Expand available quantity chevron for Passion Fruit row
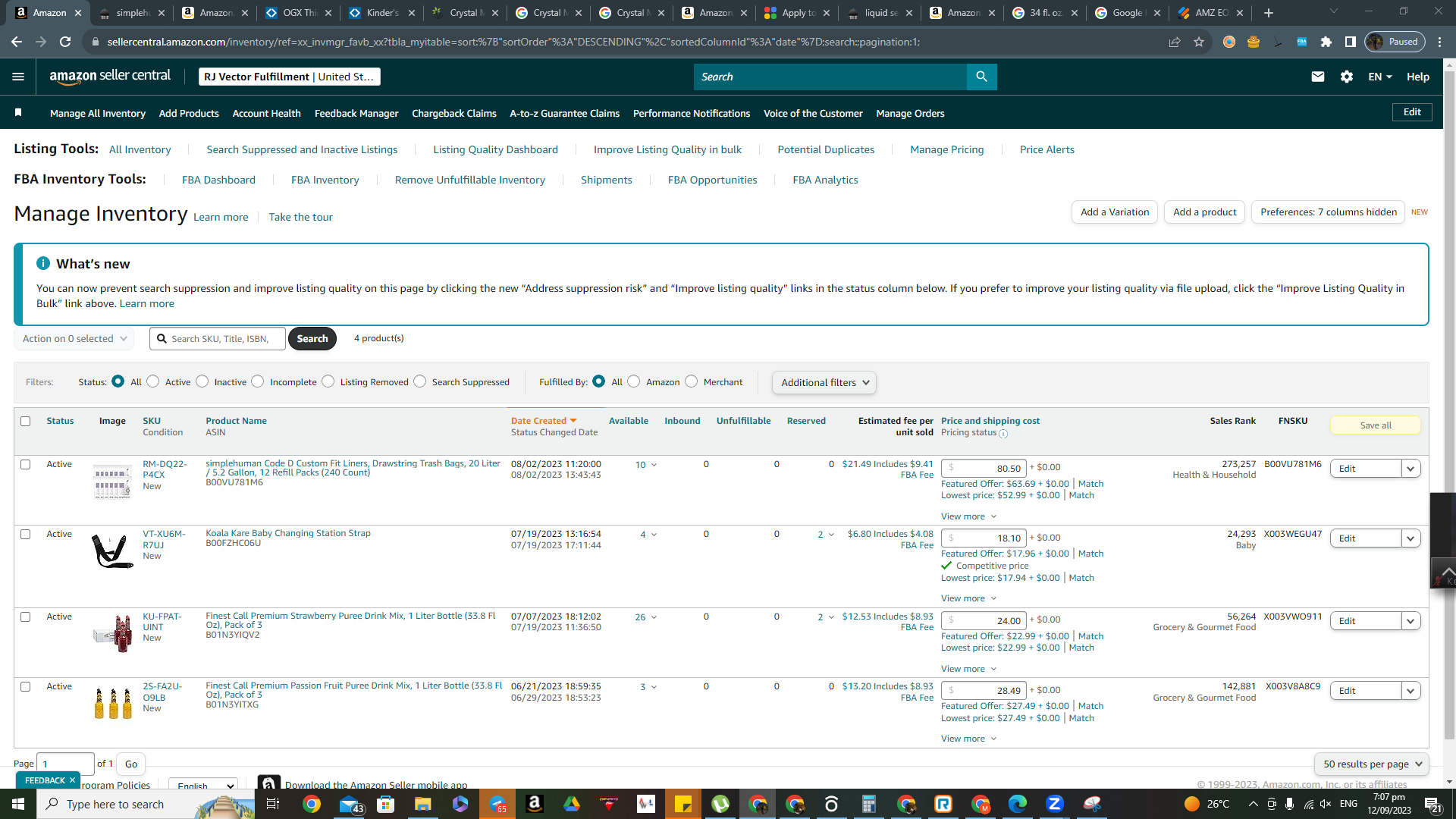 pyautogui.click(x=654, y=687)
